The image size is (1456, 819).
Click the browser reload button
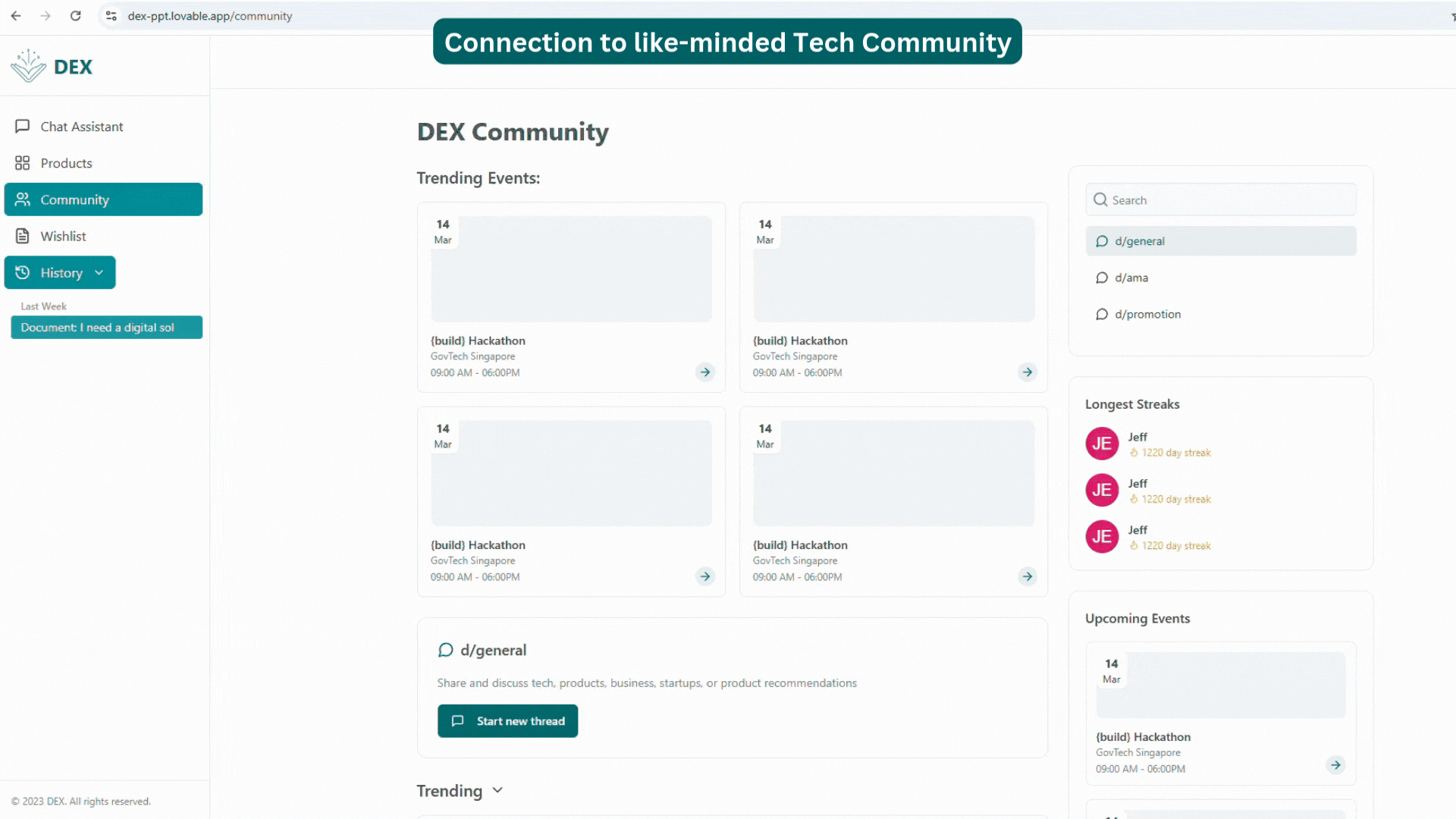point(75,15)
